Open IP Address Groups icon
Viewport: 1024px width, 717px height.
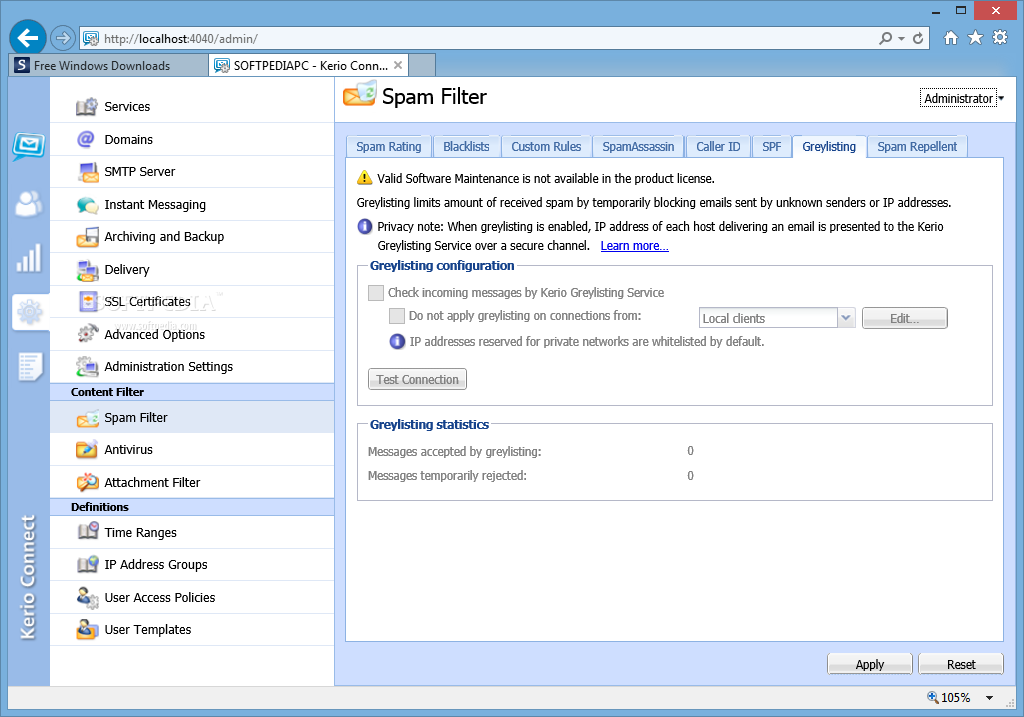[88, 565]
